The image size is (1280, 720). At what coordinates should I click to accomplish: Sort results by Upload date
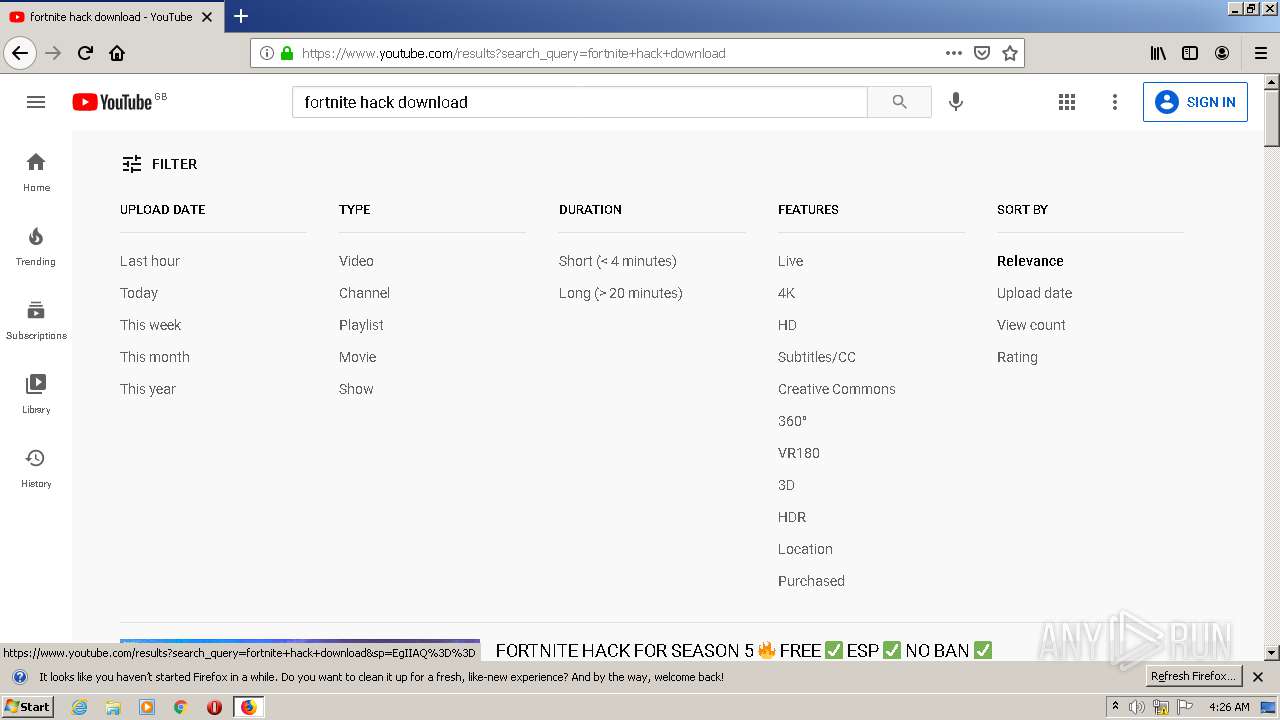point(1034,293)
